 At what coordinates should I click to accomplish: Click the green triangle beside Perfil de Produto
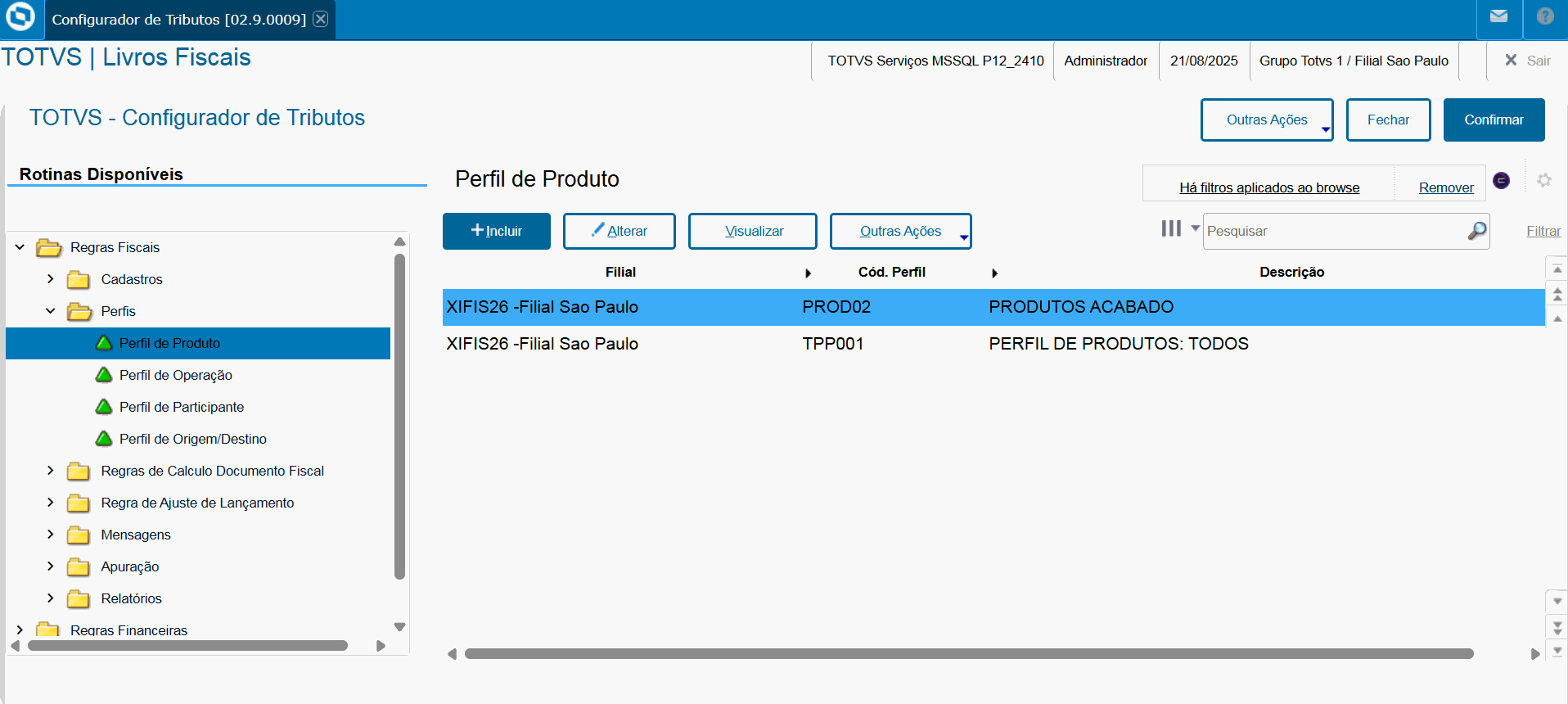[104, 343]
